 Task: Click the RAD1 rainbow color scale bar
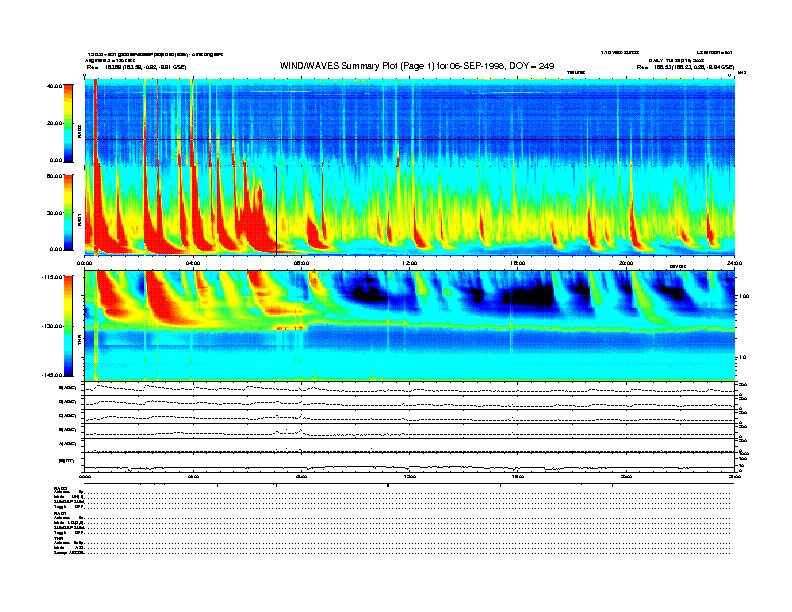click(68, 212)
